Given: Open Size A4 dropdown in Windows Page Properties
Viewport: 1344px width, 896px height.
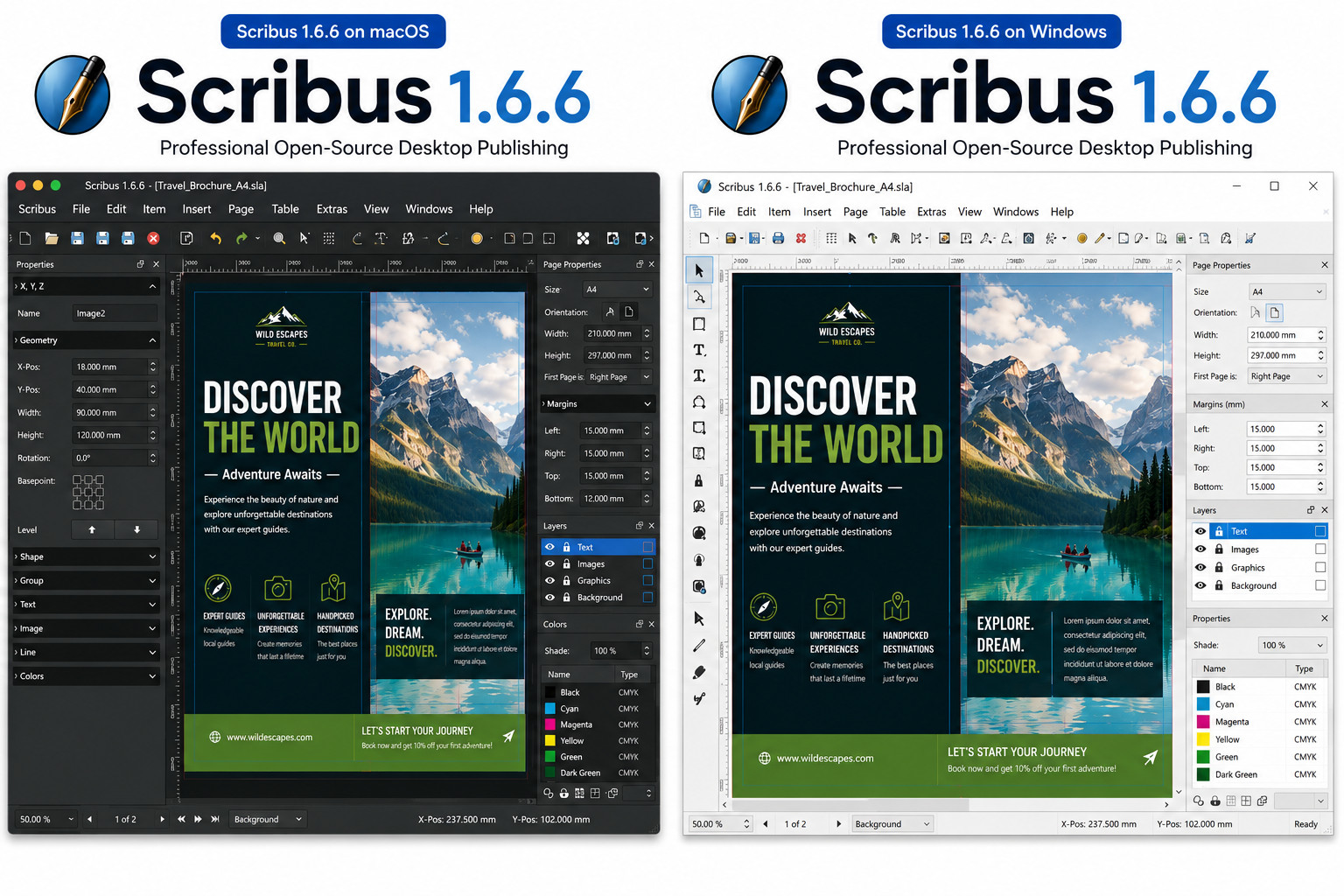Looking at the screenshot, I should pos(1287,291).
